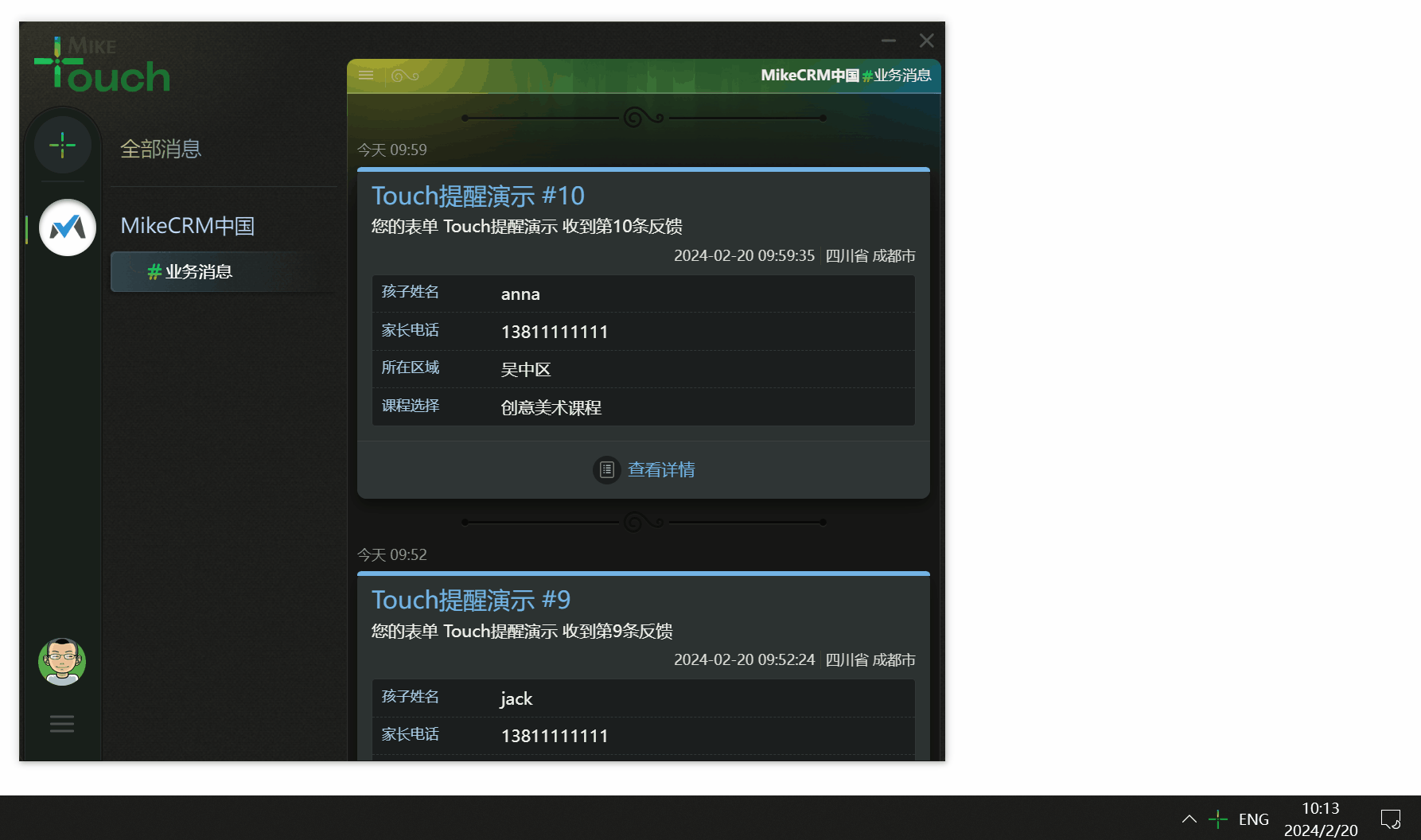1421x840 pixels.
Task: Click the area value 吴中区
Action: click(x=526, y=370)
